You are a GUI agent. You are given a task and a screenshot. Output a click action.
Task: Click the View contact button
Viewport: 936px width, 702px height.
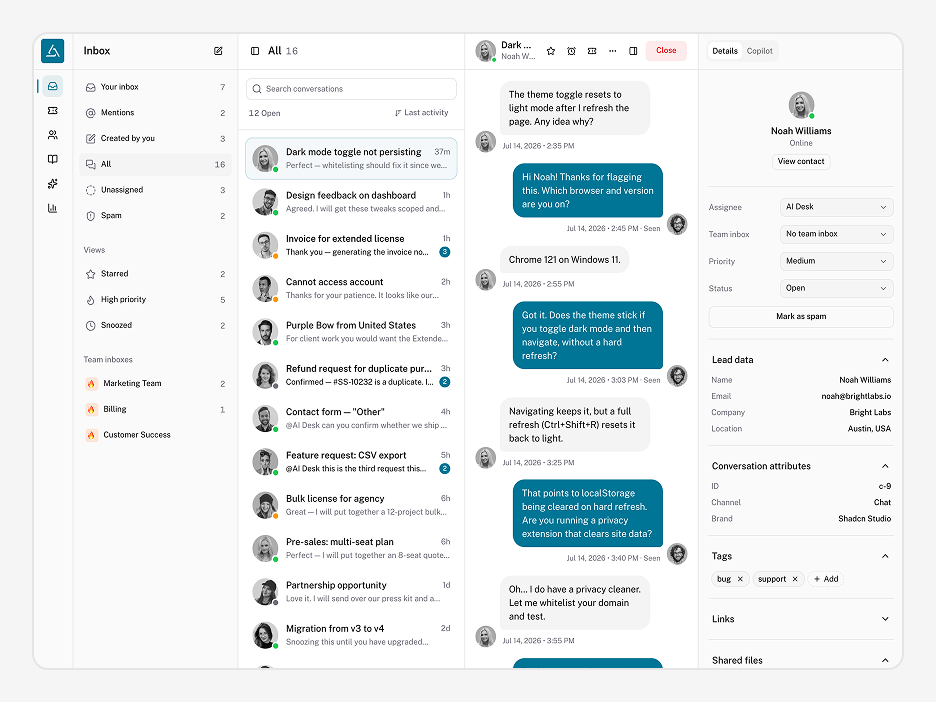800,162
